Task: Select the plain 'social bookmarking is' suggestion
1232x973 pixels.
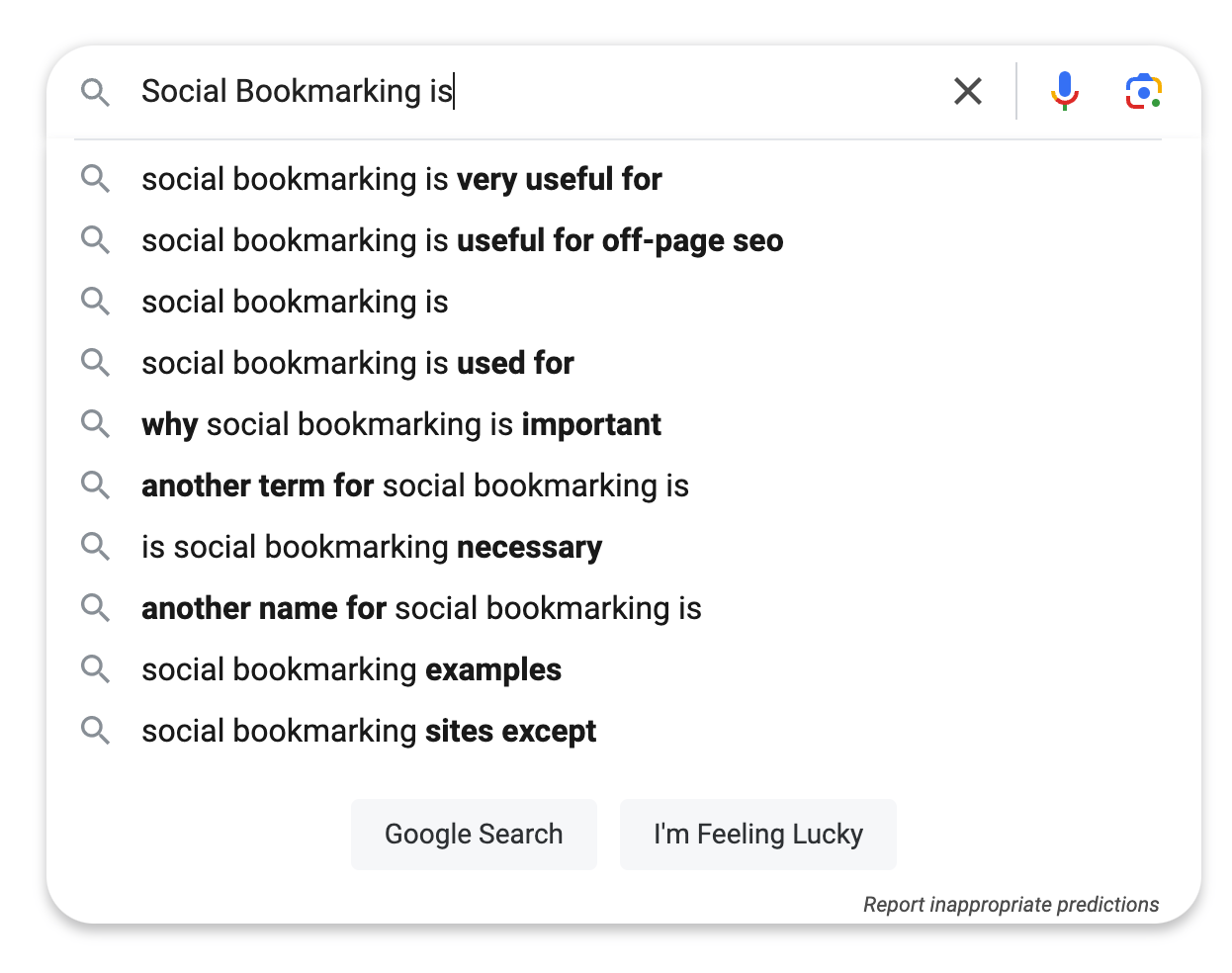Action: pyautogui.click(x=294, y=302)
